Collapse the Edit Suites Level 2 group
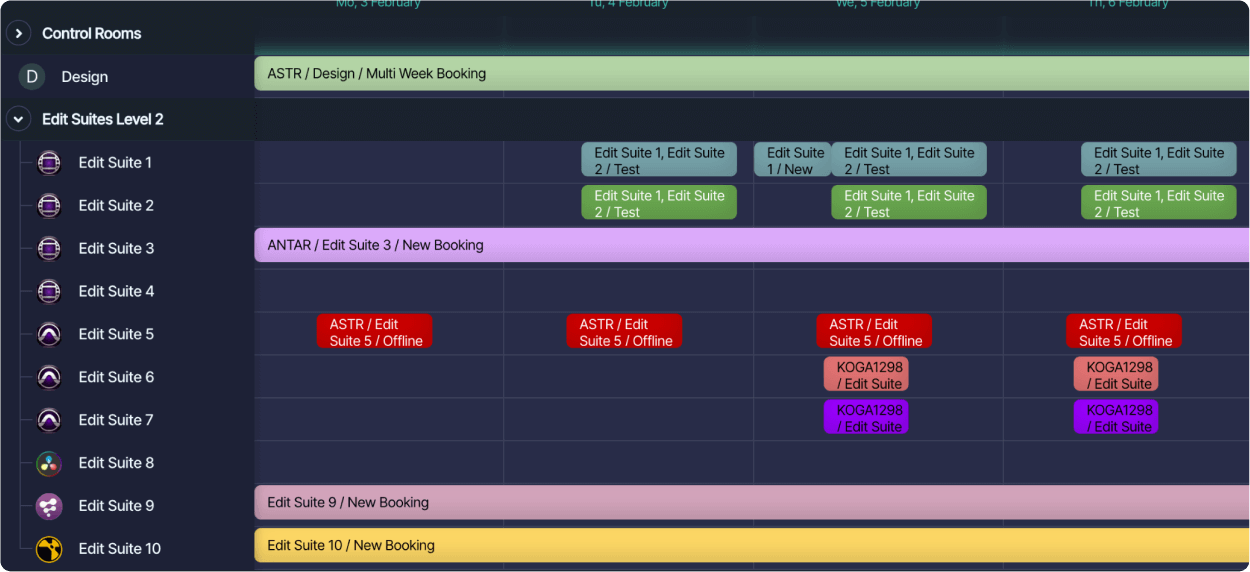Viewport: 1250px width, 572px height. tap(18, 120)
